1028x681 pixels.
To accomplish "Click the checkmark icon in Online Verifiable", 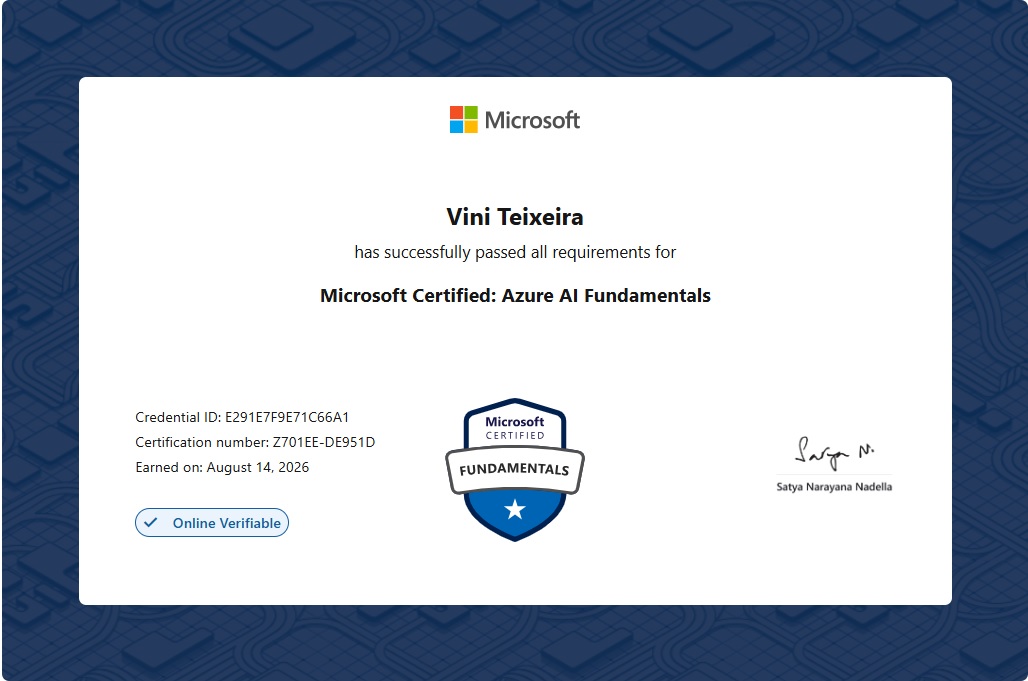I will click(x=151, y=522).
